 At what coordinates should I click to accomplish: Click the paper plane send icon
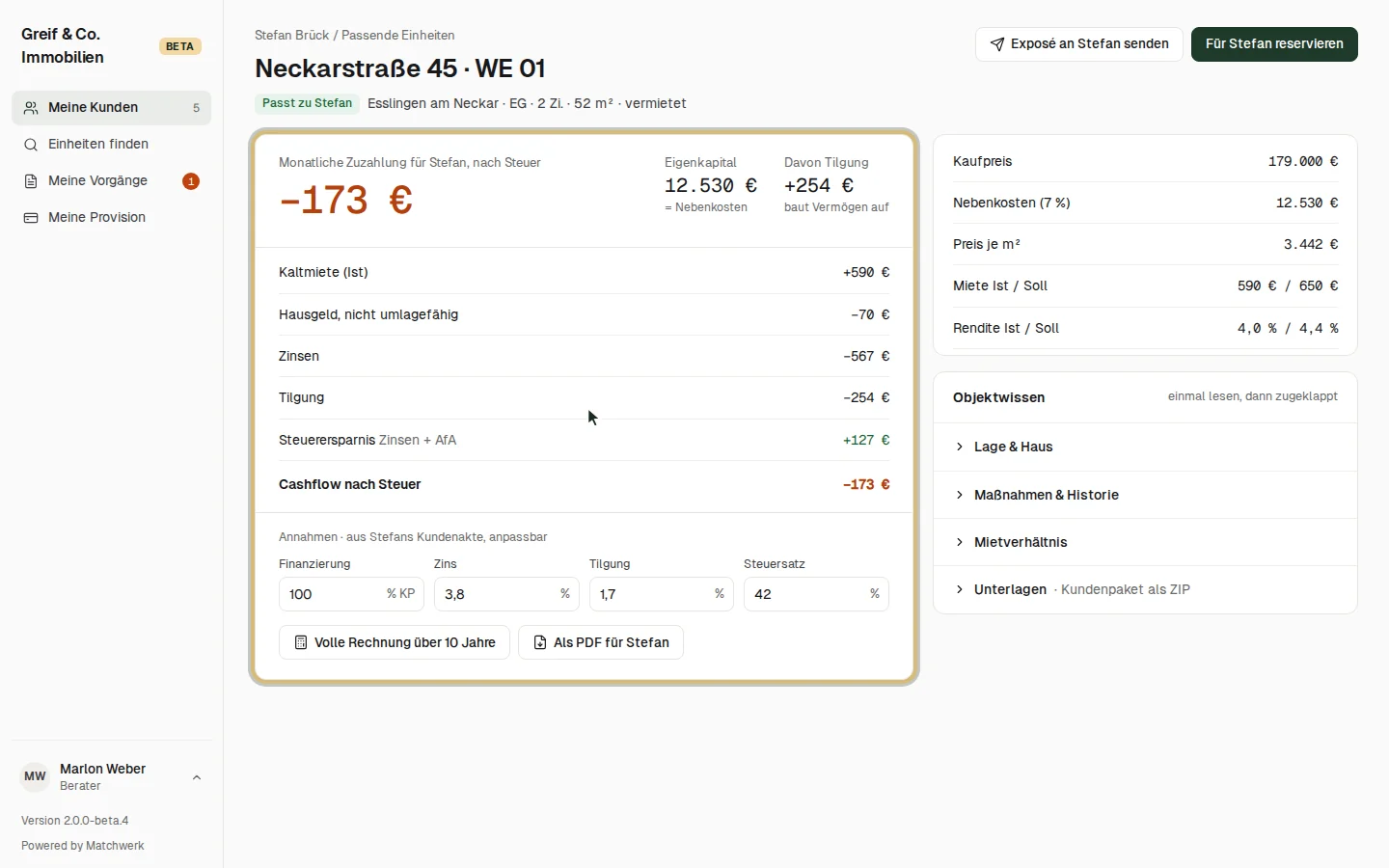pyautogui.click(x=997, y=44)
